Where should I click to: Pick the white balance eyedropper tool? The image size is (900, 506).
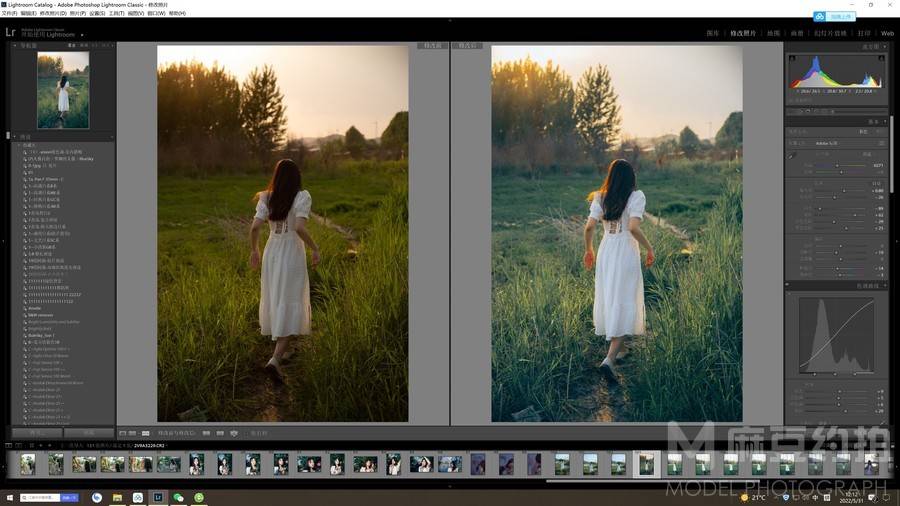[792, 156]
